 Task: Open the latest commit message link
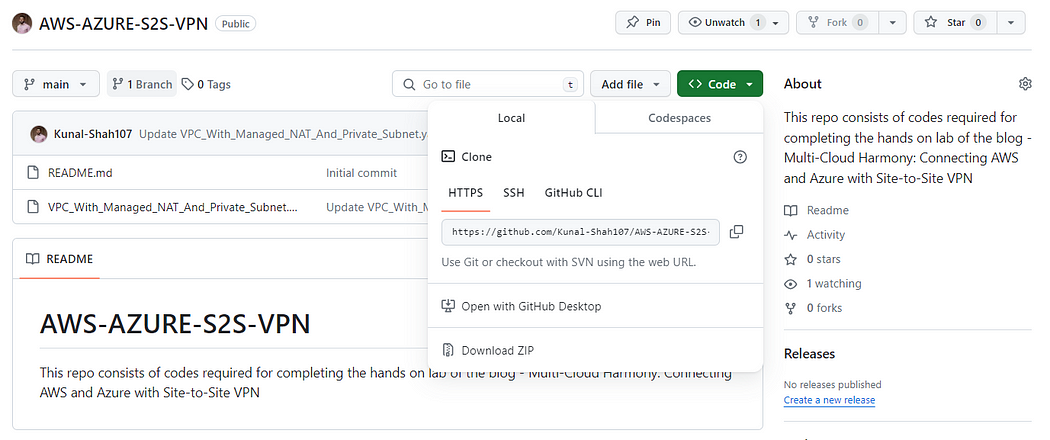283,133
